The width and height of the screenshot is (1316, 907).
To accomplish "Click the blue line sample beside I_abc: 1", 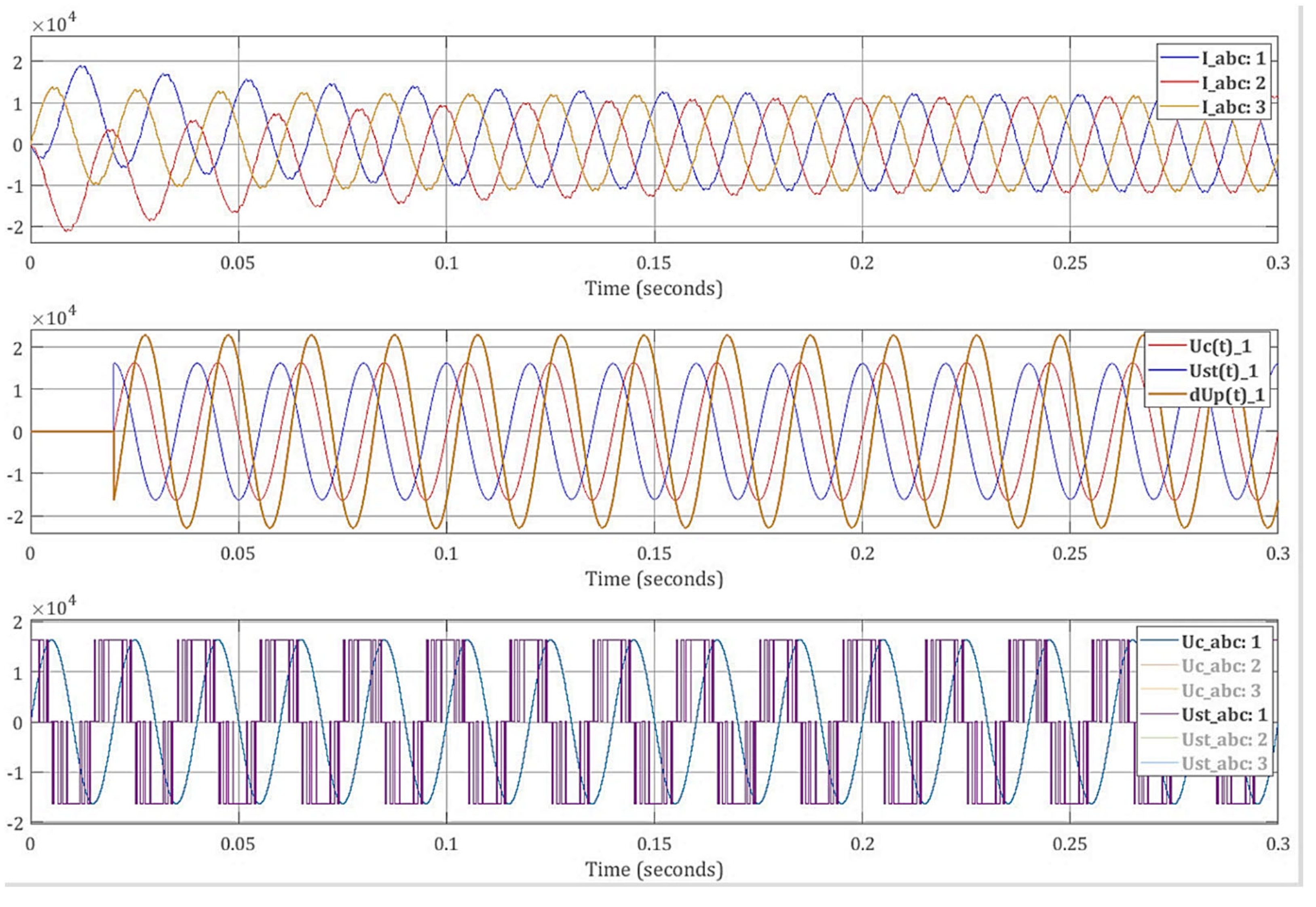I will pos(1179,58).
